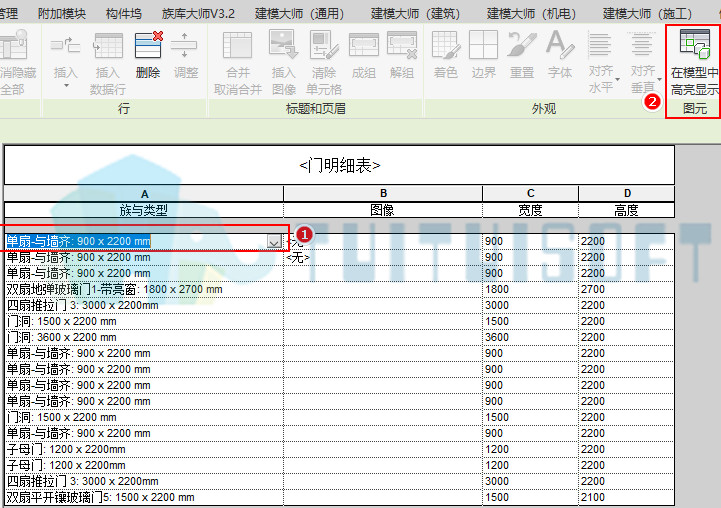Click height cell 2700
This screenshot has height=508, width=721.
627,290
